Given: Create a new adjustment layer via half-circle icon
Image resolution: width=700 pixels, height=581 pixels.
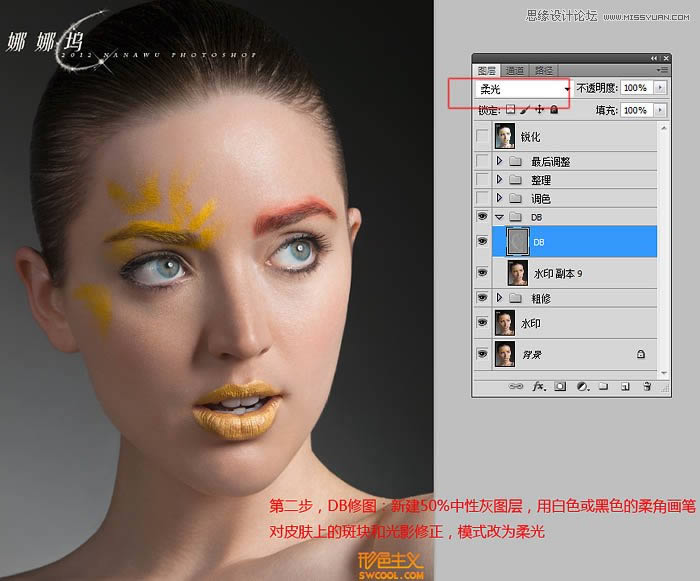Looking at the screenshot, I should point(581,385).
